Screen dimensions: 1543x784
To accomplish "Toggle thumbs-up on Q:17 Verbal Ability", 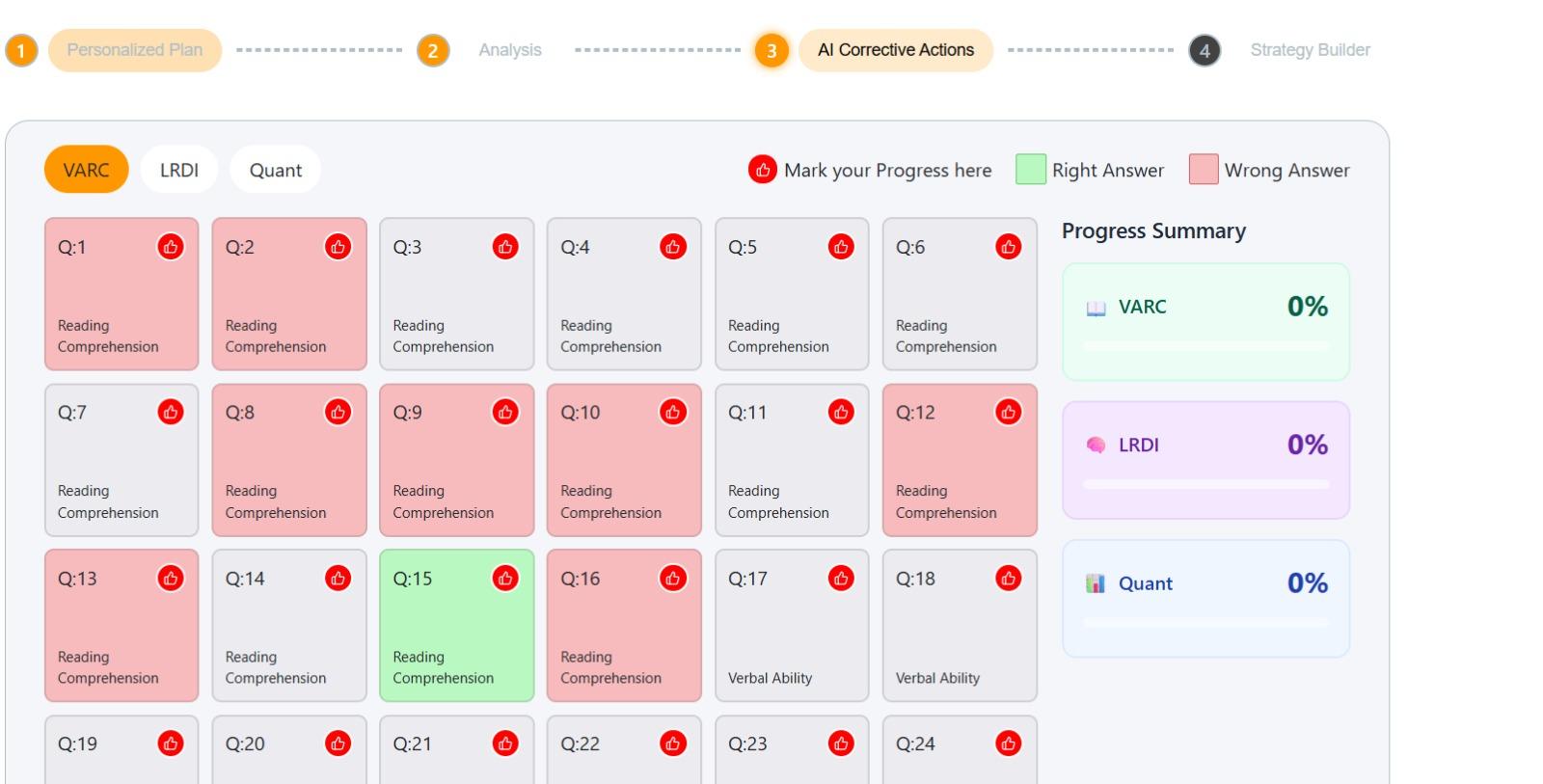I will click(x=841, y=579).
